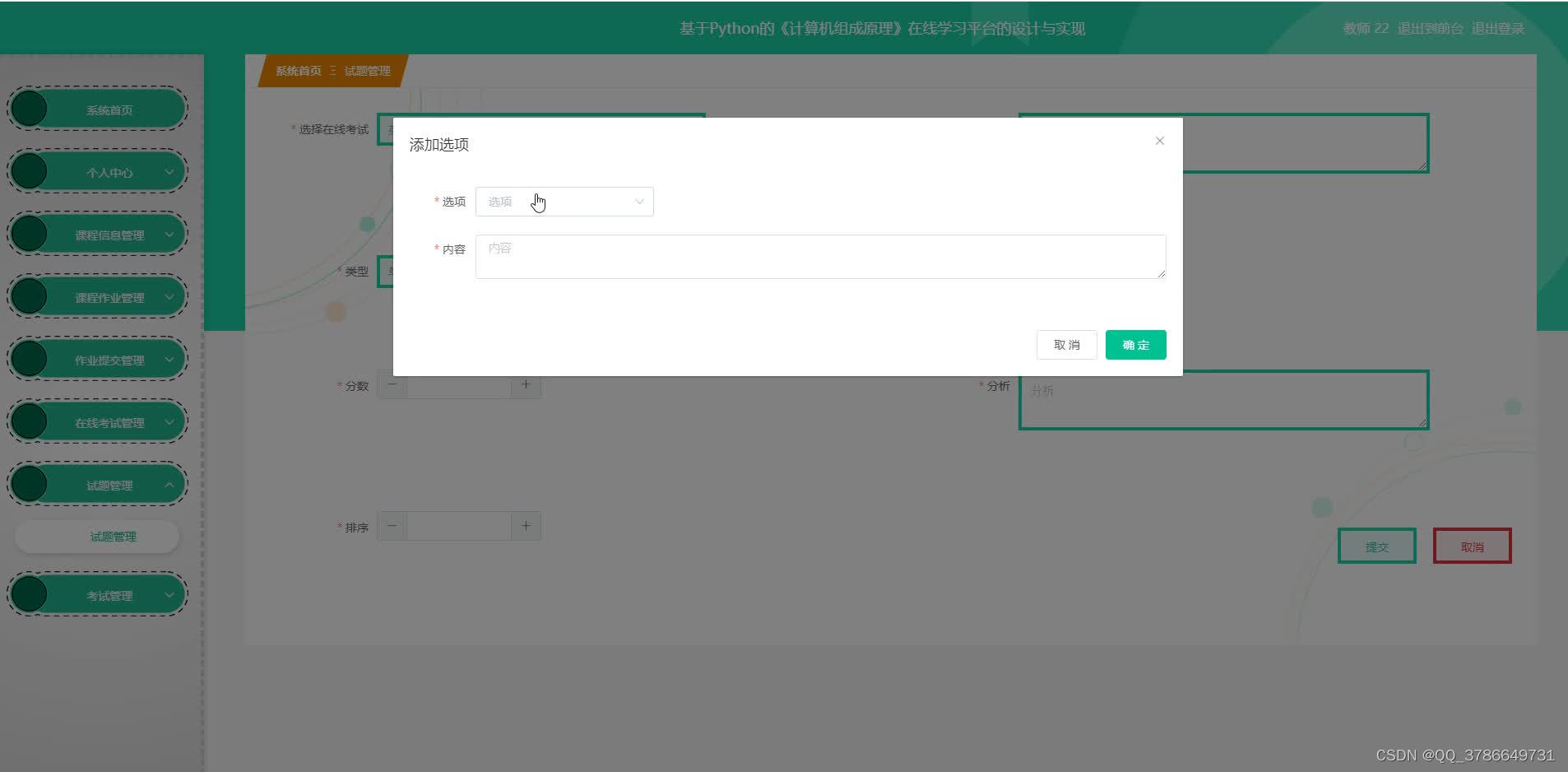Click the 内容 text area
This screenshot has height=772, width=1568.
click(x=820, y=257)
